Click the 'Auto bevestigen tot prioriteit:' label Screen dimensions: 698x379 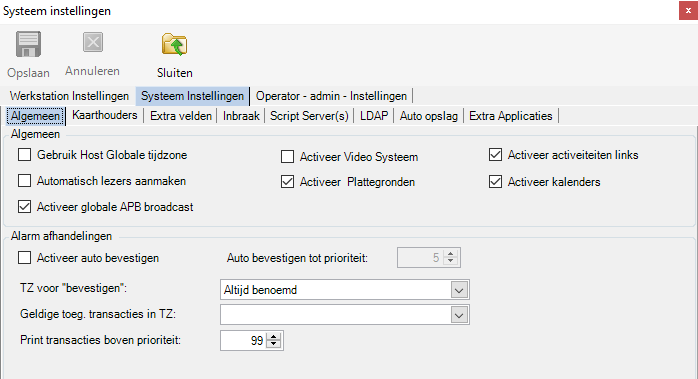(297, 258)
